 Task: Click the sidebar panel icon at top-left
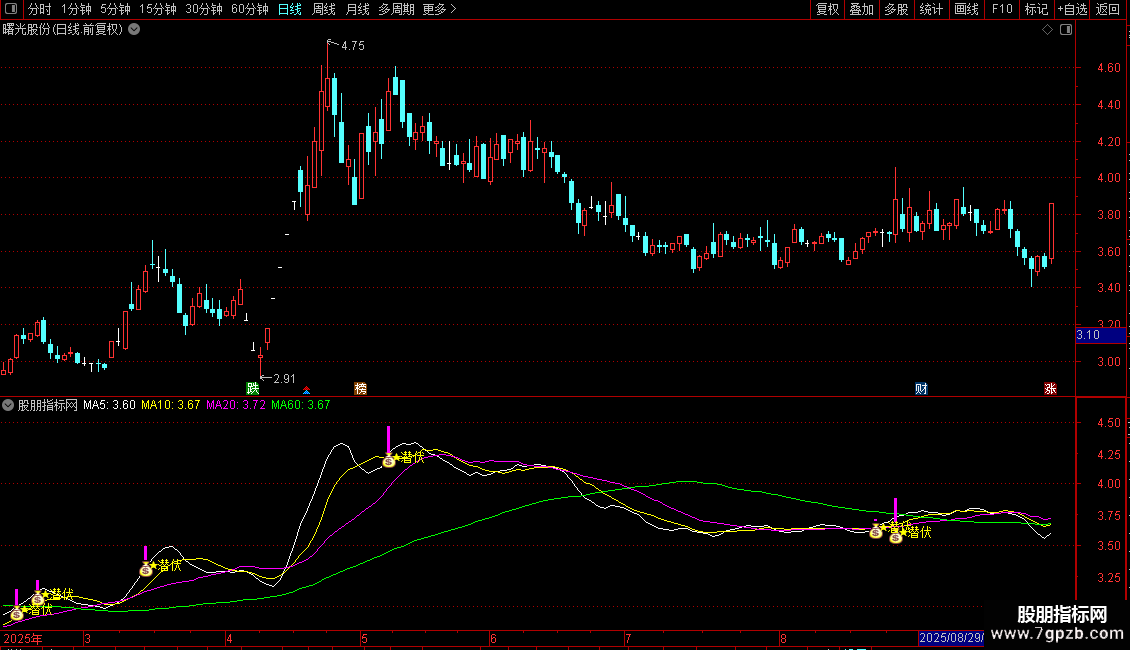(x=10, y=10)
